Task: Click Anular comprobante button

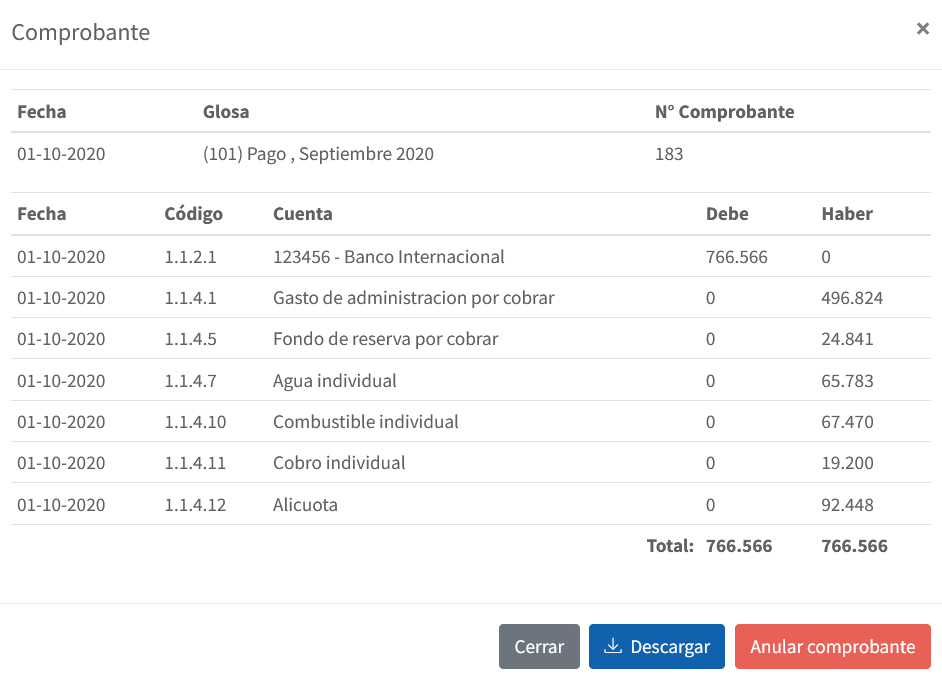Action: click(832, 647)
